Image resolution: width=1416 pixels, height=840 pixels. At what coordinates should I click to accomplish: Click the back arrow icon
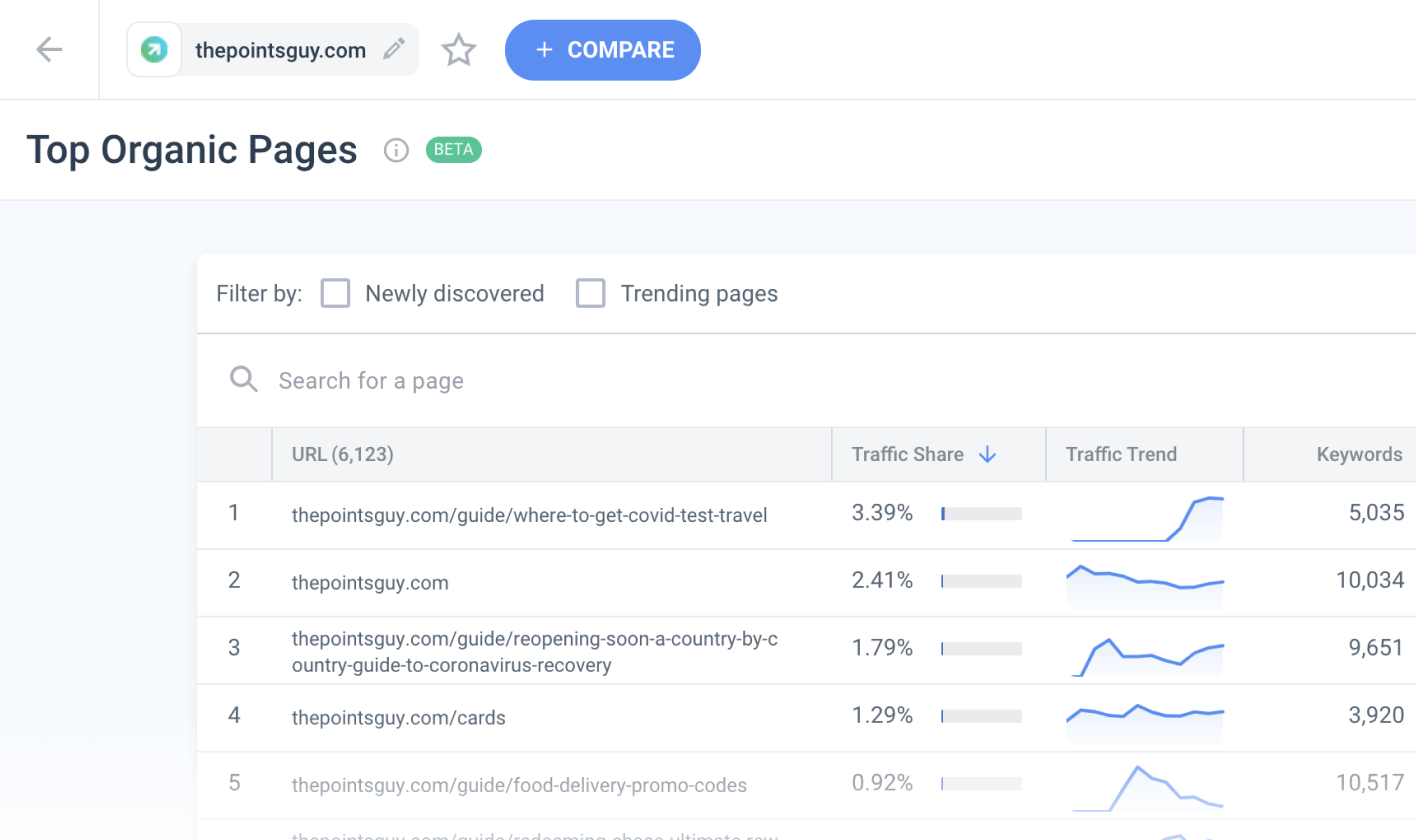49,49
